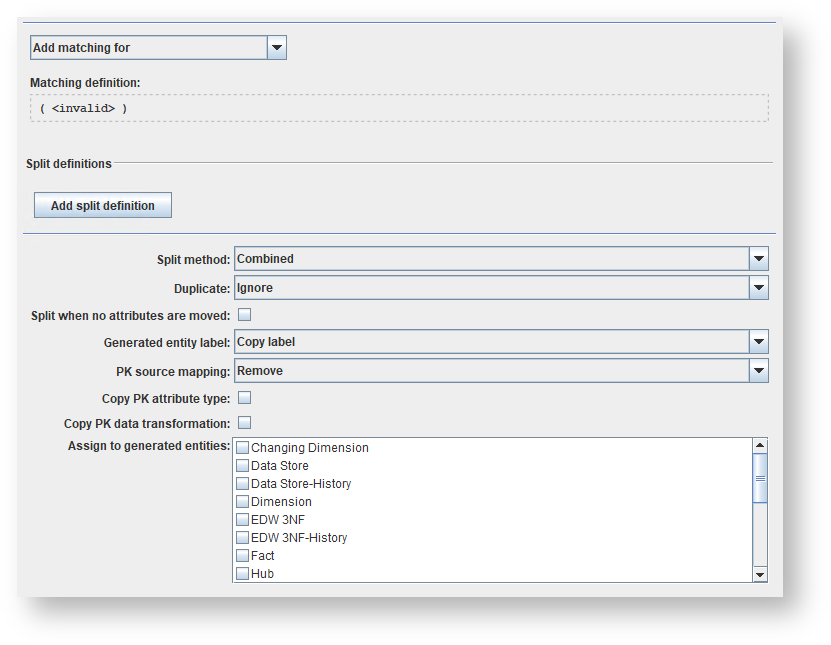
Task: Check the Changing Dimension entity type
Action: (242, 448)
